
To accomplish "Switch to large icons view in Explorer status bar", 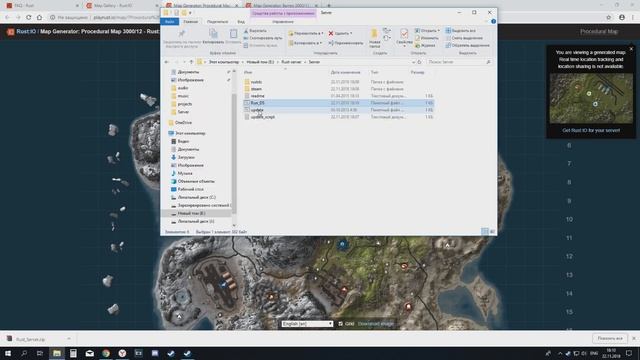I will (492, 231).
